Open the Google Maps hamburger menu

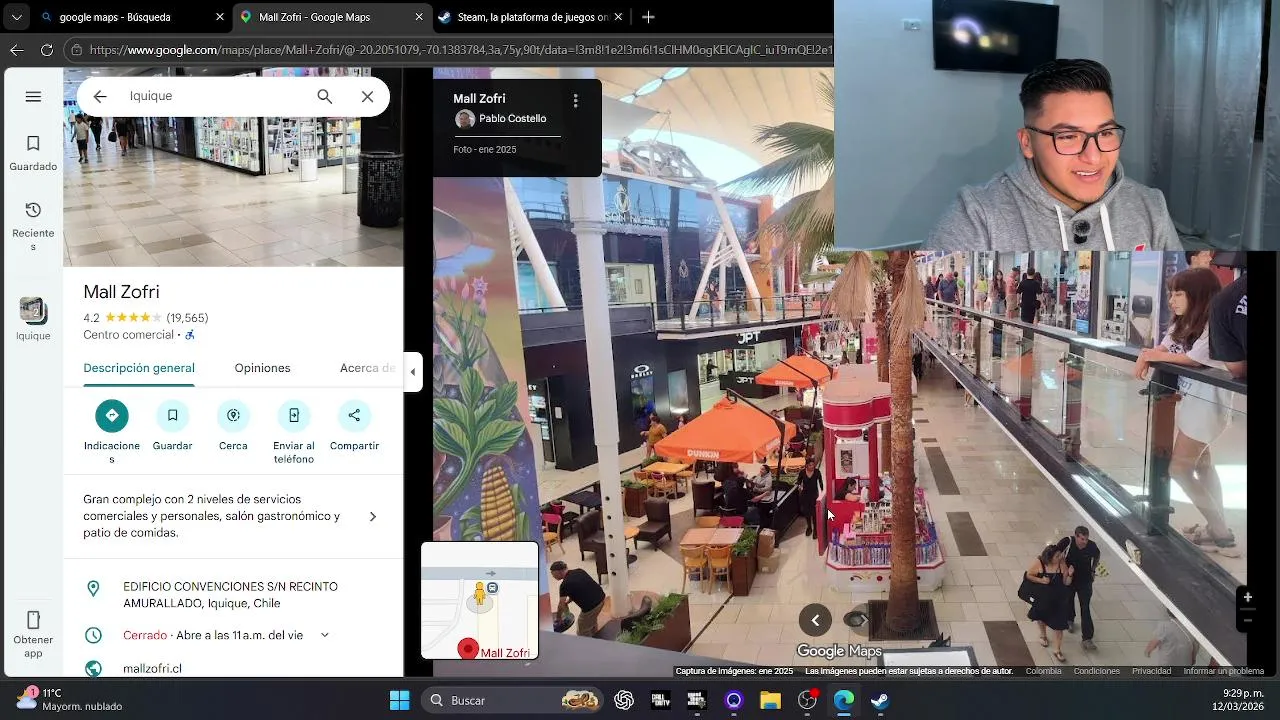click(x=33, y=97)
